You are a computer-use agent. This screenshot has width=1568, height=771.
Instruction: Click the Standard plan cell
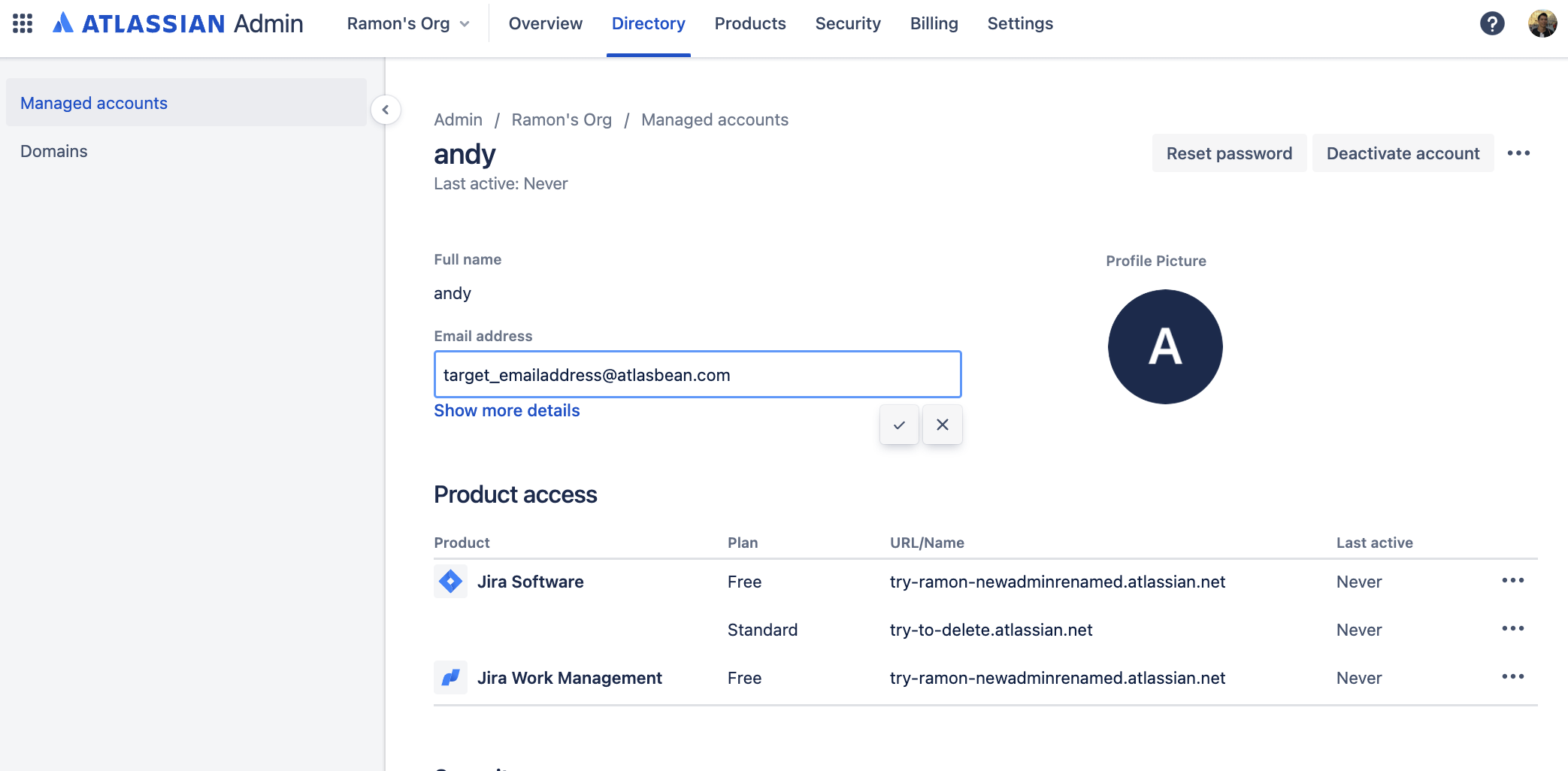tap(762, 630)
